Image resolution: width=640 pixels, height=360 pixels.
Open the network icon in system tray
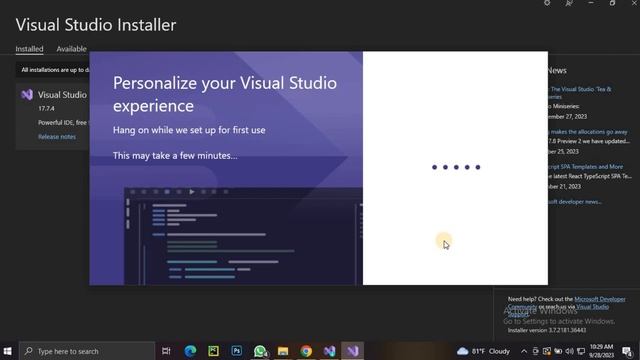581,351
